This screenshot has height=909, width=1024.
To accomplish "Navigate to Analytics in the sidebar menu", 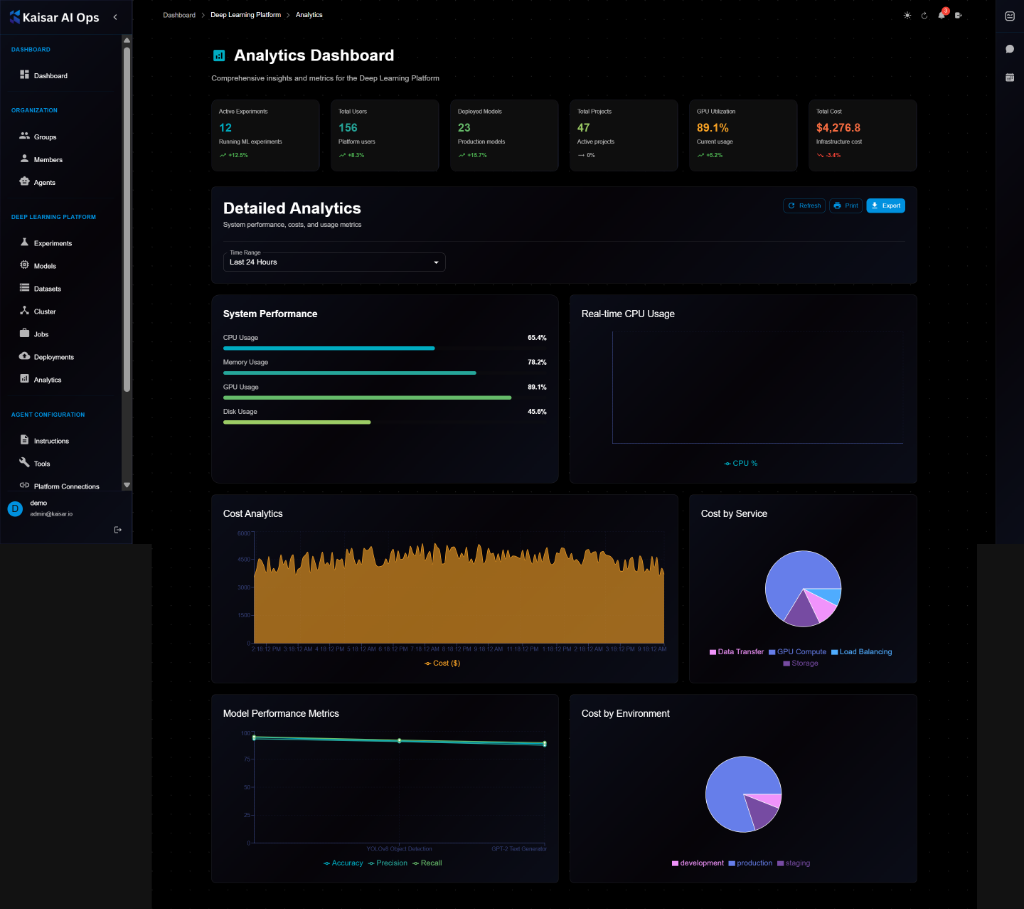I will pyautogui.click(x=48, y=379).
